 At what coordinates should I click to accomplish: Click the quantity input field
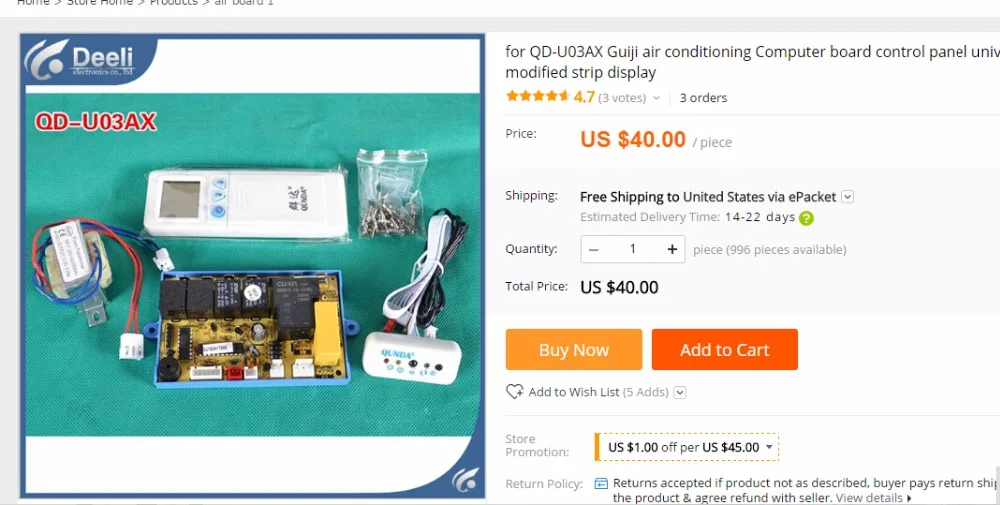pos(633,249)
